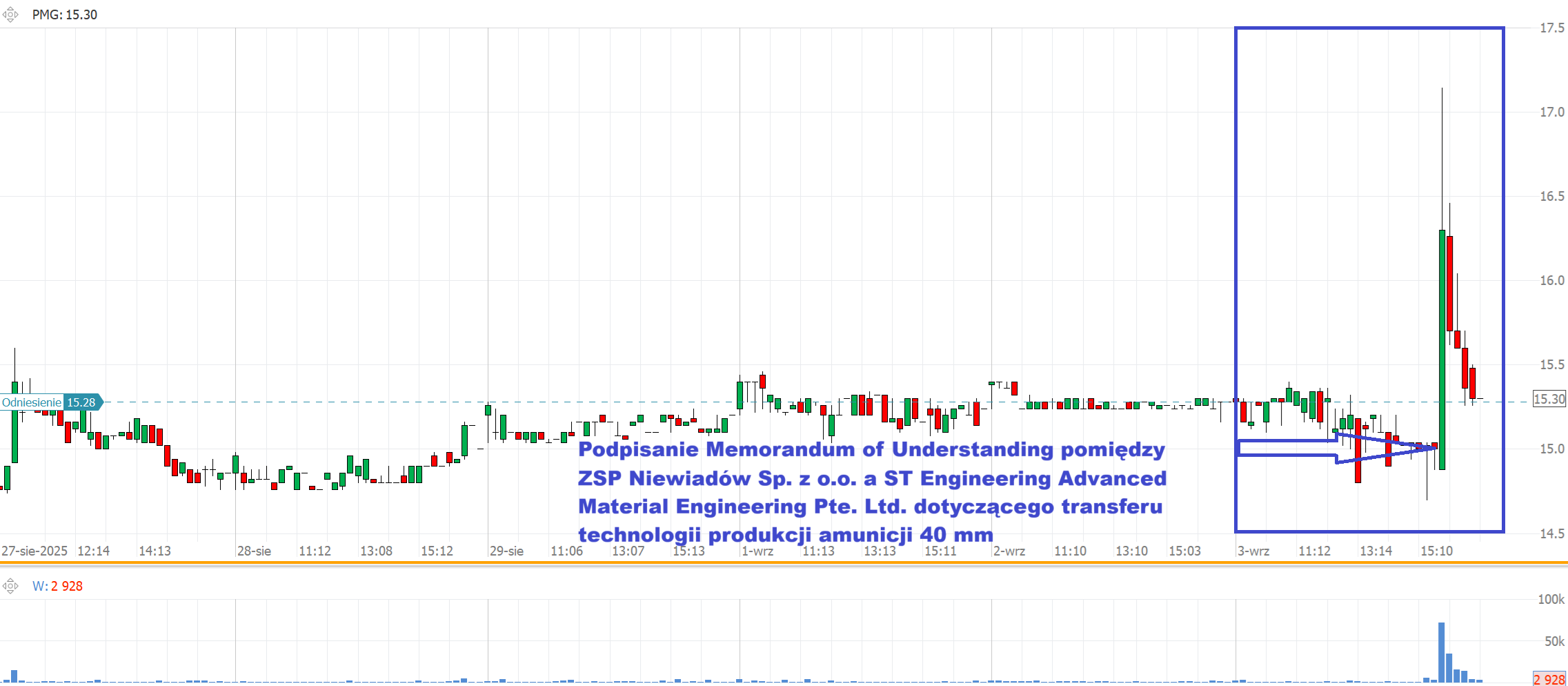
Task: Click the 2-wrz date label
Action: click(x=1009, y=551)
